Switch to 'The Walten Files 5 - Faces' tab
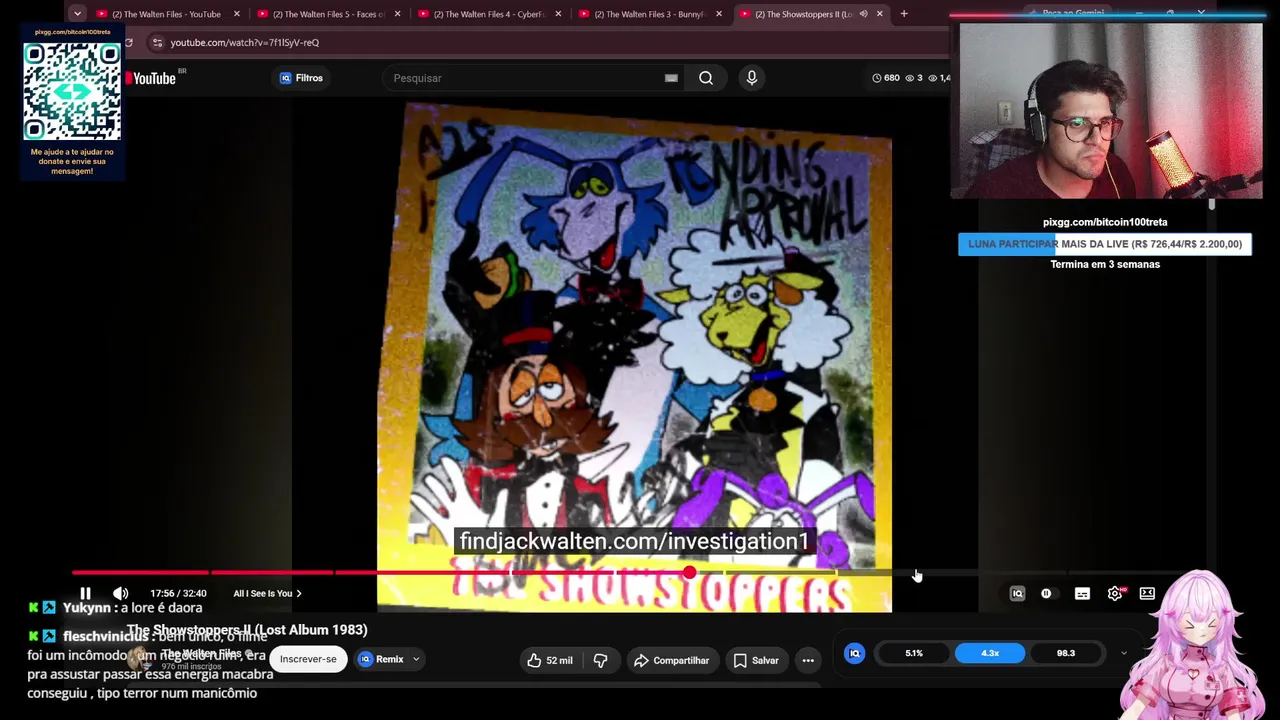 [x=328, y=14]
